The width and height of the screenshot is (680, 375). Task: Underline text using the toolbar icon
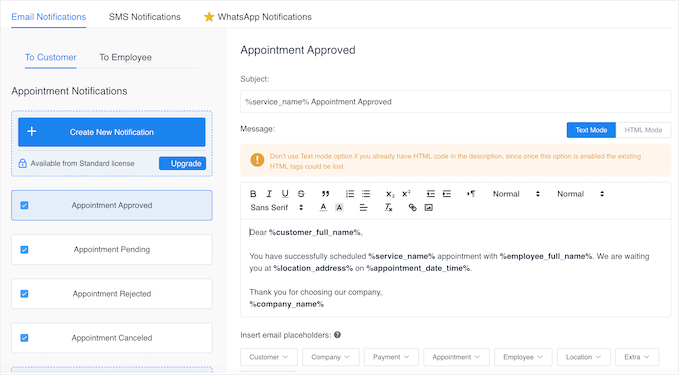point(285,194)
